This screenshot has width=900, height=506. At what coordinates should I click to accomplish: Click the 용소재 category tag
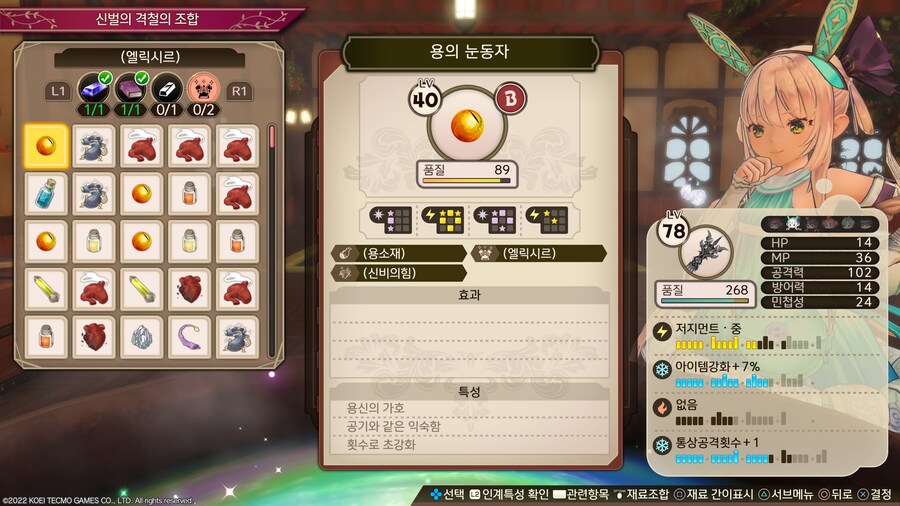[399, 253]
